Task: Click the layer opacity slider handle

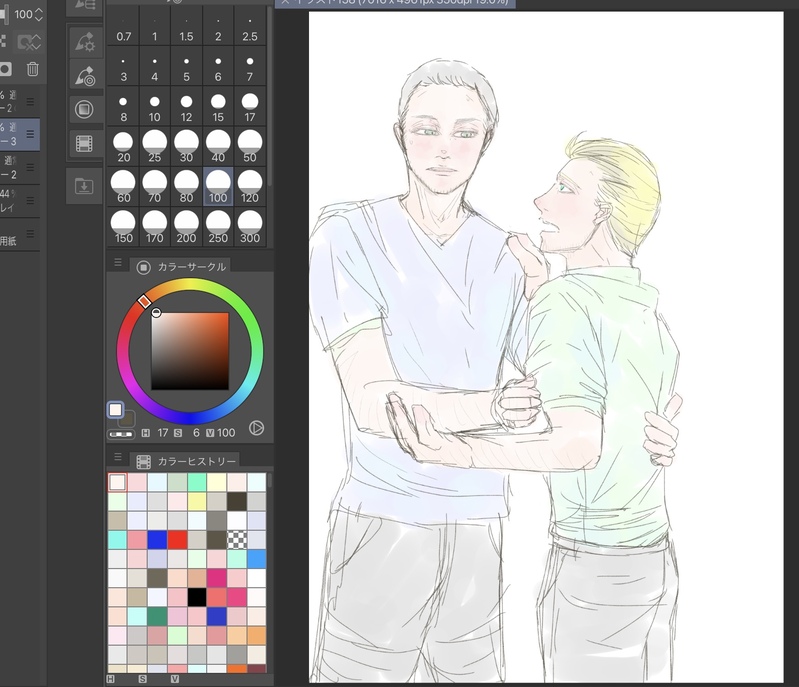Action: coord(4,14)
